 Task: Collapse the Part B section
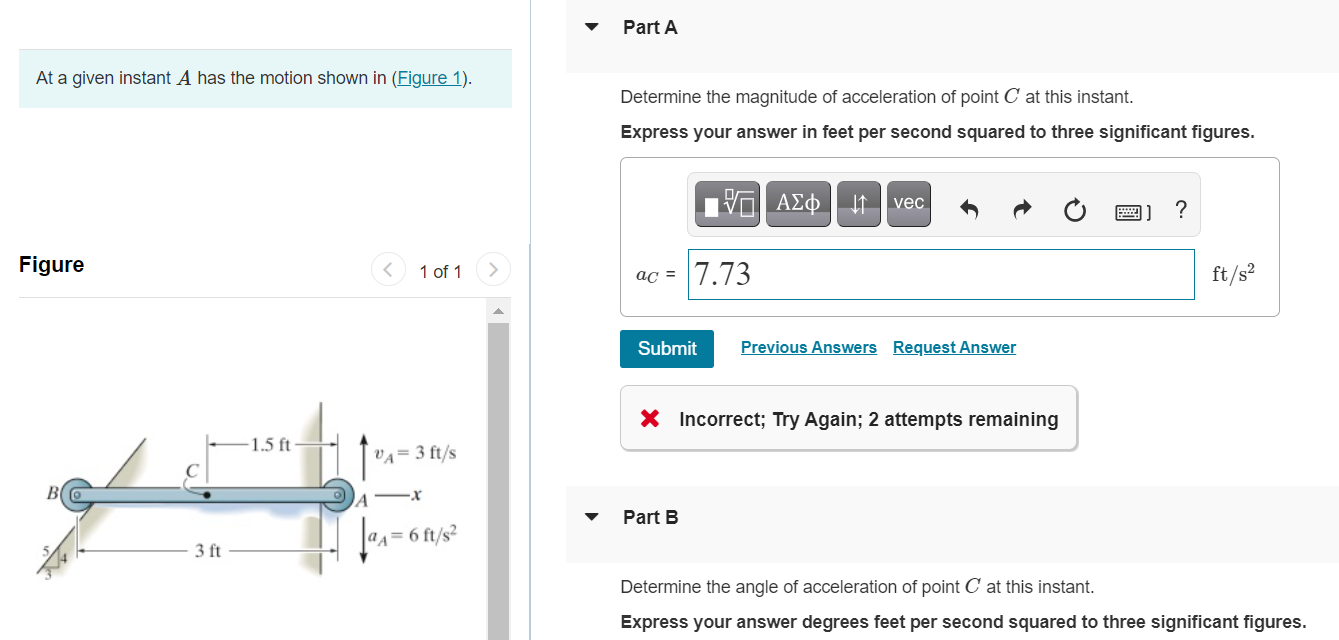pyautogui.click(x=591, y=517)
